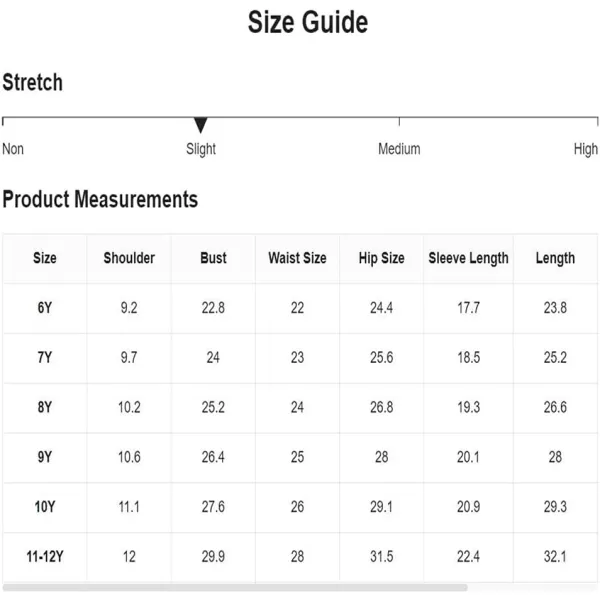Click the black stretch indicator triangle
The image size is (600, 600).
[x=201, y=125]
